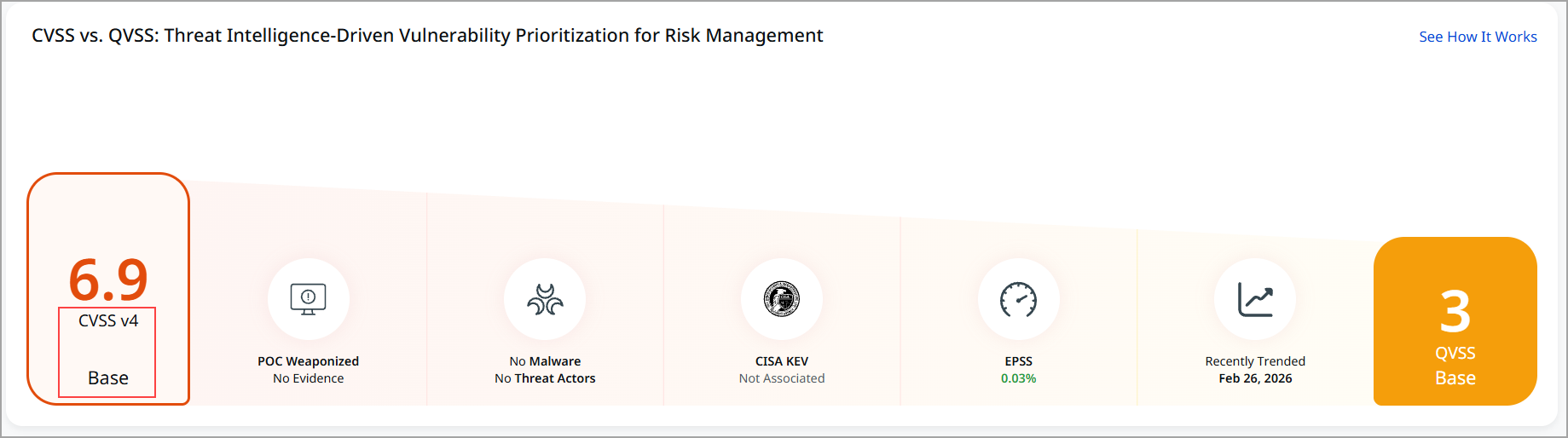Viewport: 1568px width, 438px height.
Task: Click the Base label under QVSS
Action: (1455, 377)
